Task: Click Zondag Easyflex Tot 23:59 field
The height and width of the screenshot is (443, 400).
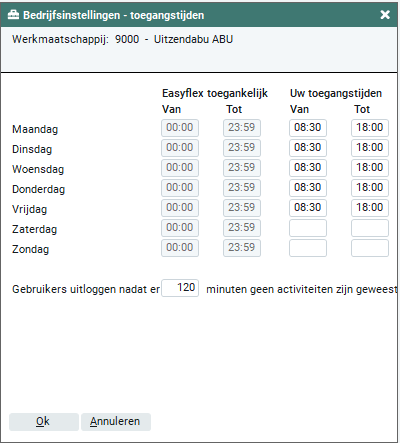Action: 242,248
